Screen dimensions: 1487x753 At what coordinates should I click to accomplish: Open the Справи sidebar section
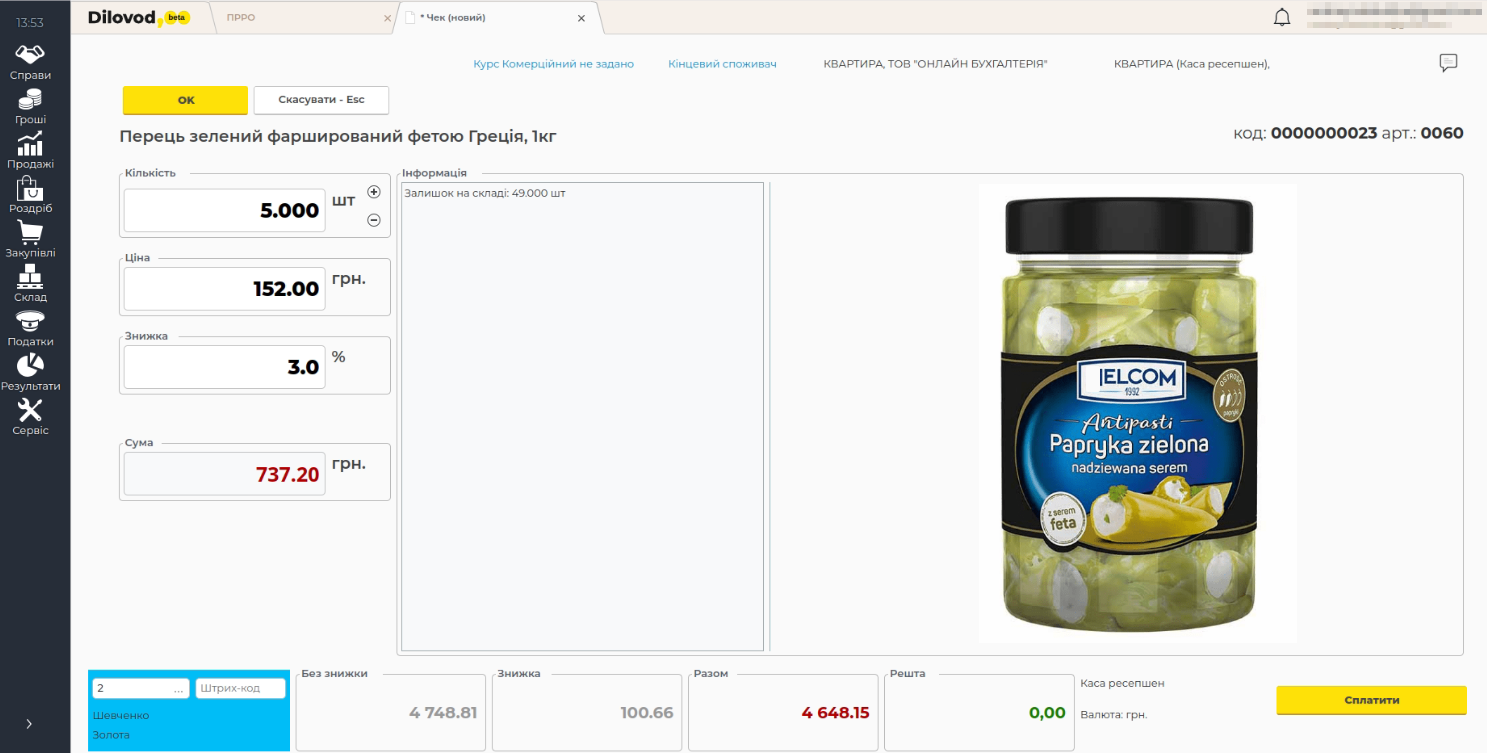pos(30,61)
